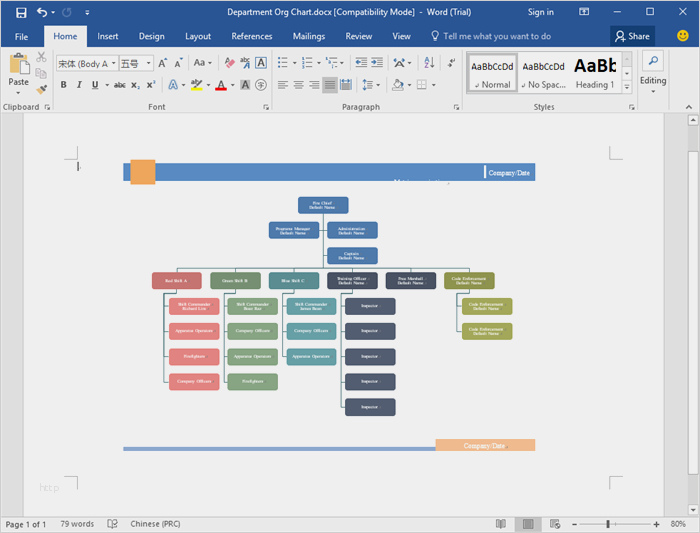Toggle Strikethrough text formatting
The height and width of the screenshot is (533, 700).
pos(119,85)
